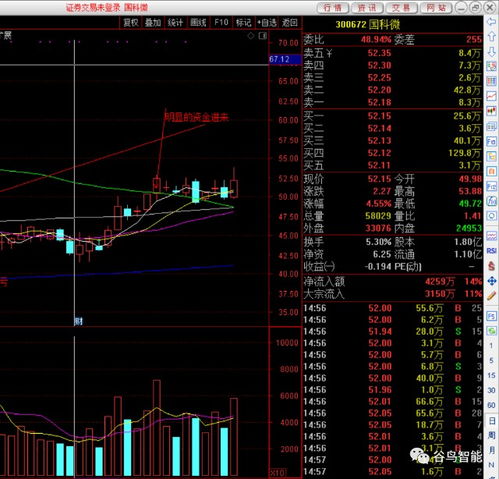Click the +自选 add to watchlist button
Screen dimensions: 499x479
pyautogui.click(x=267, y=23)
